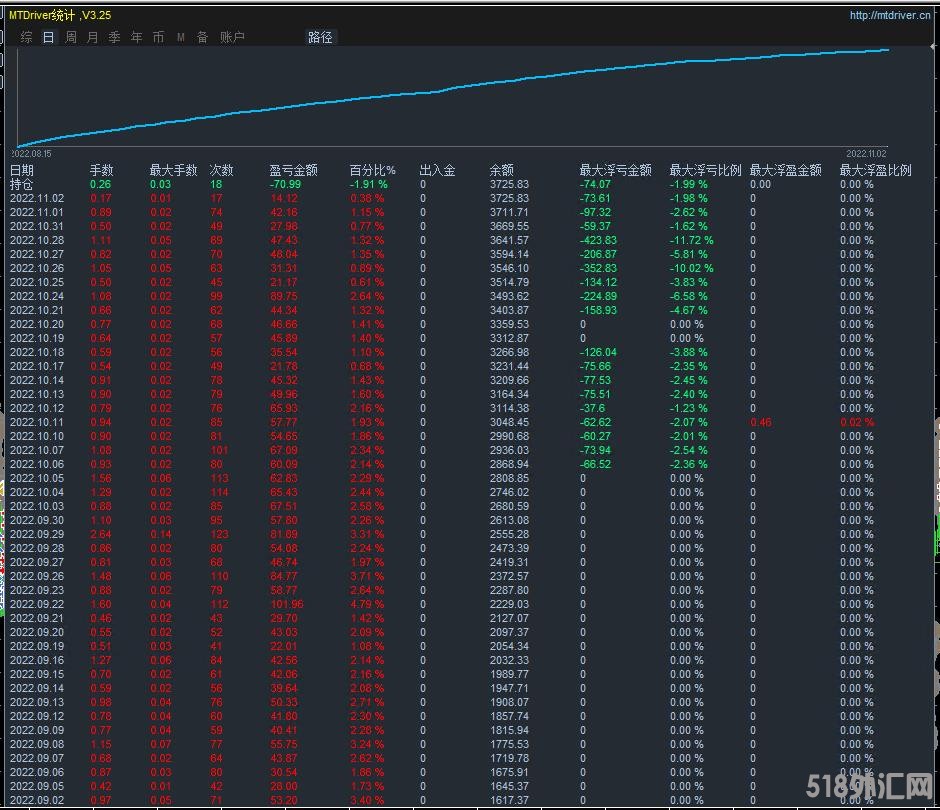Click the date 2022.10.11 row
940x810 pixels.
(37, 422)
